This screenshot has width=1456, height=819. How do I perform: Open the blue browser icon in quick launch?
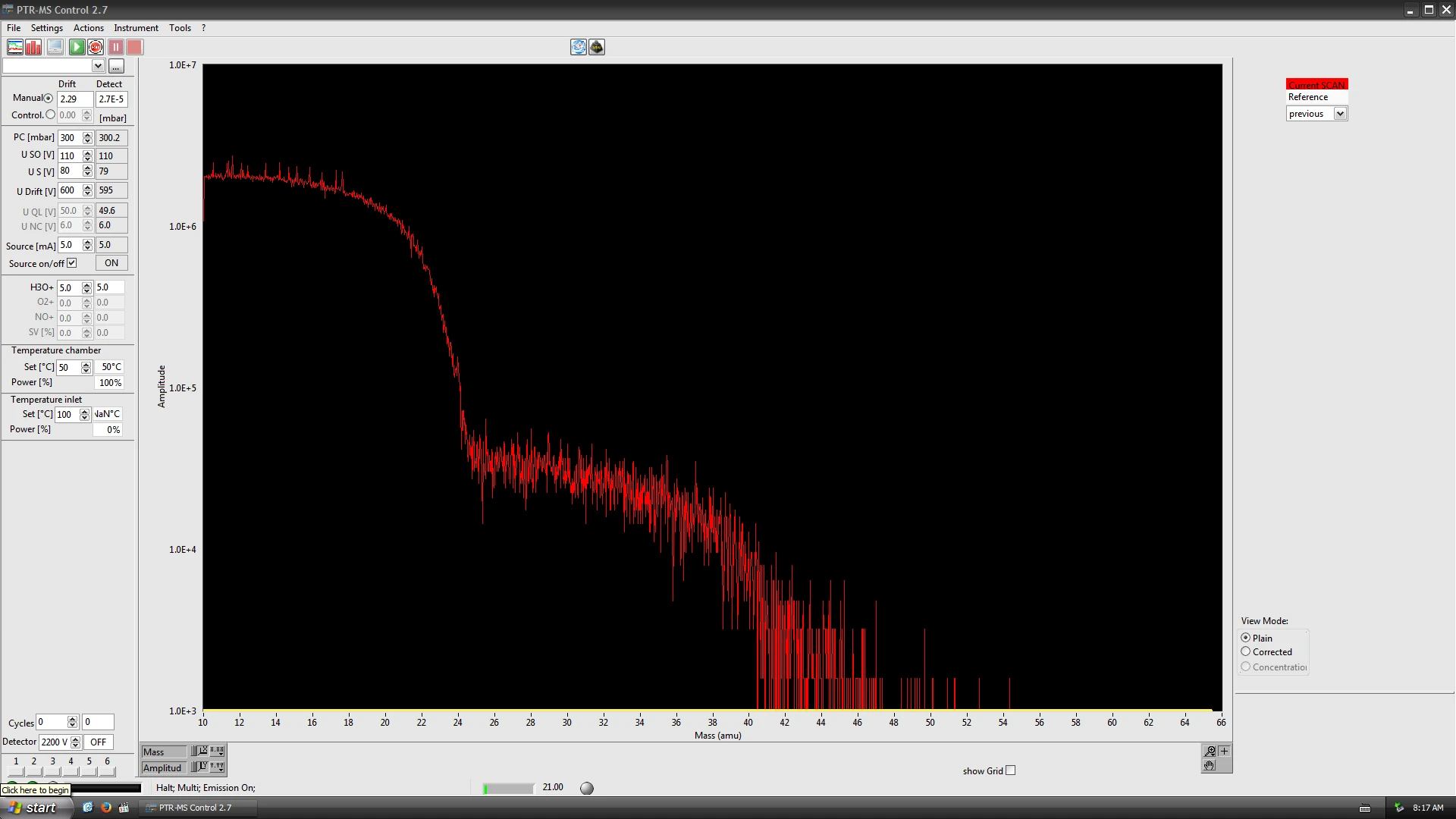coord(88,808)
